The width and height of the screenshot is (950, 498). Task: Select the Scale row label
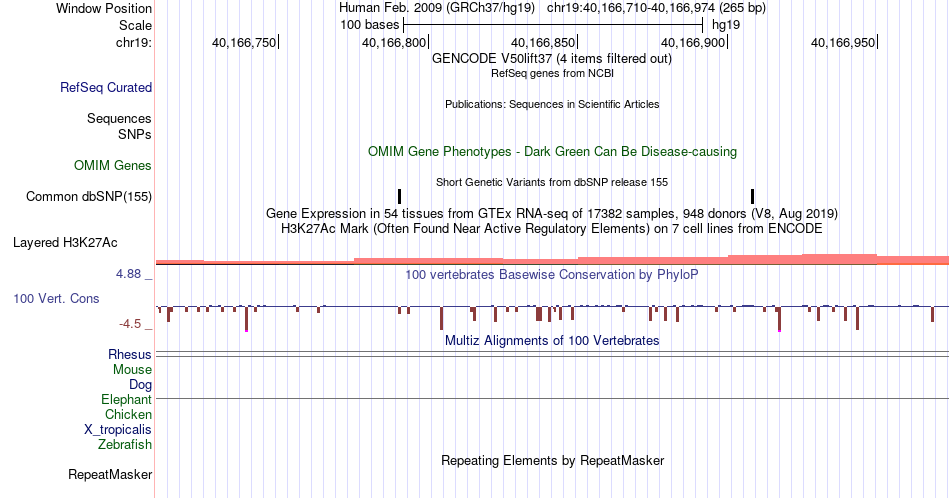(135, 25)
